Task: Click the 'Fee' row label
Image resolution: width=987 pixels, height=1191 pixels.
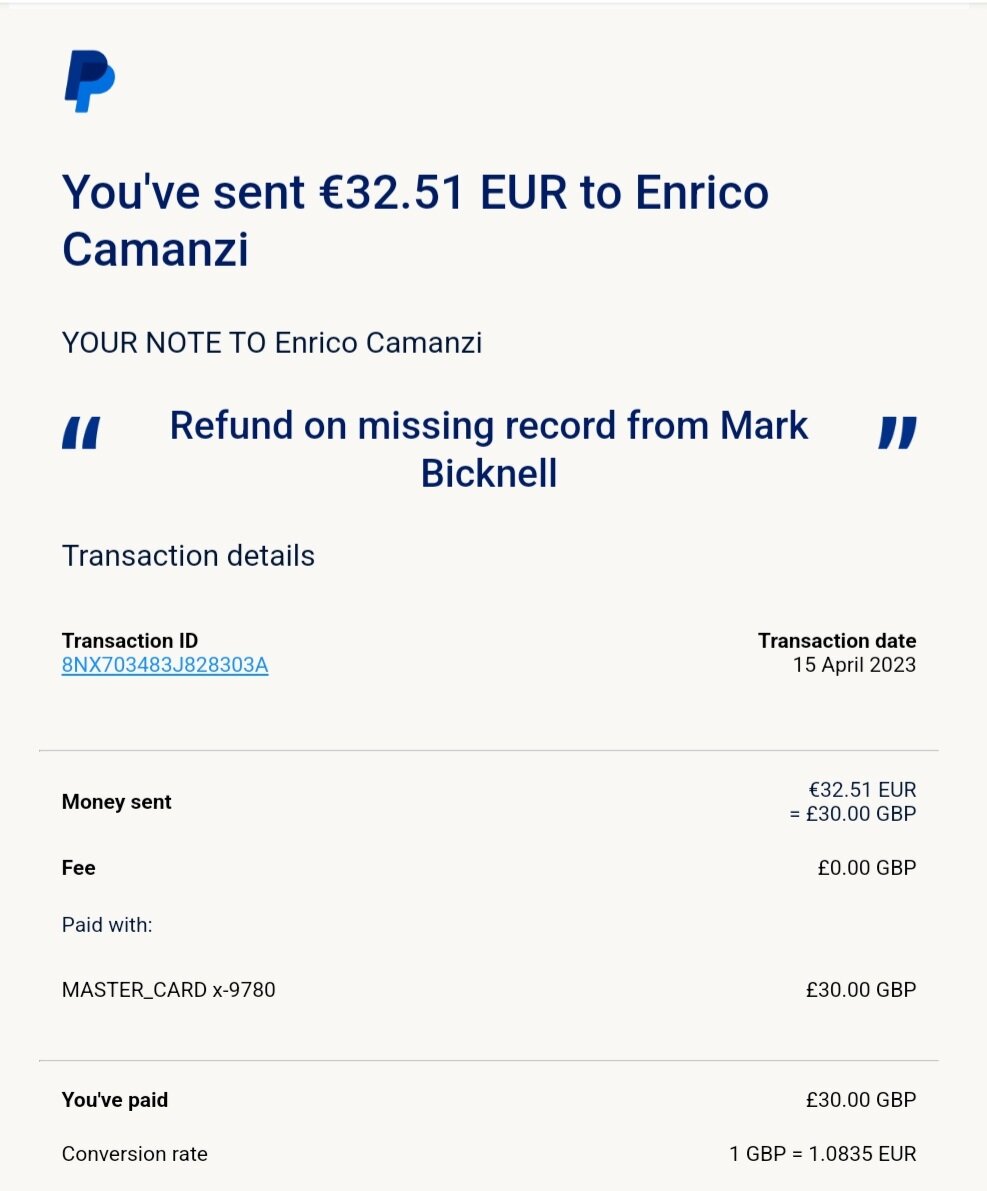Action: (78, 867)
